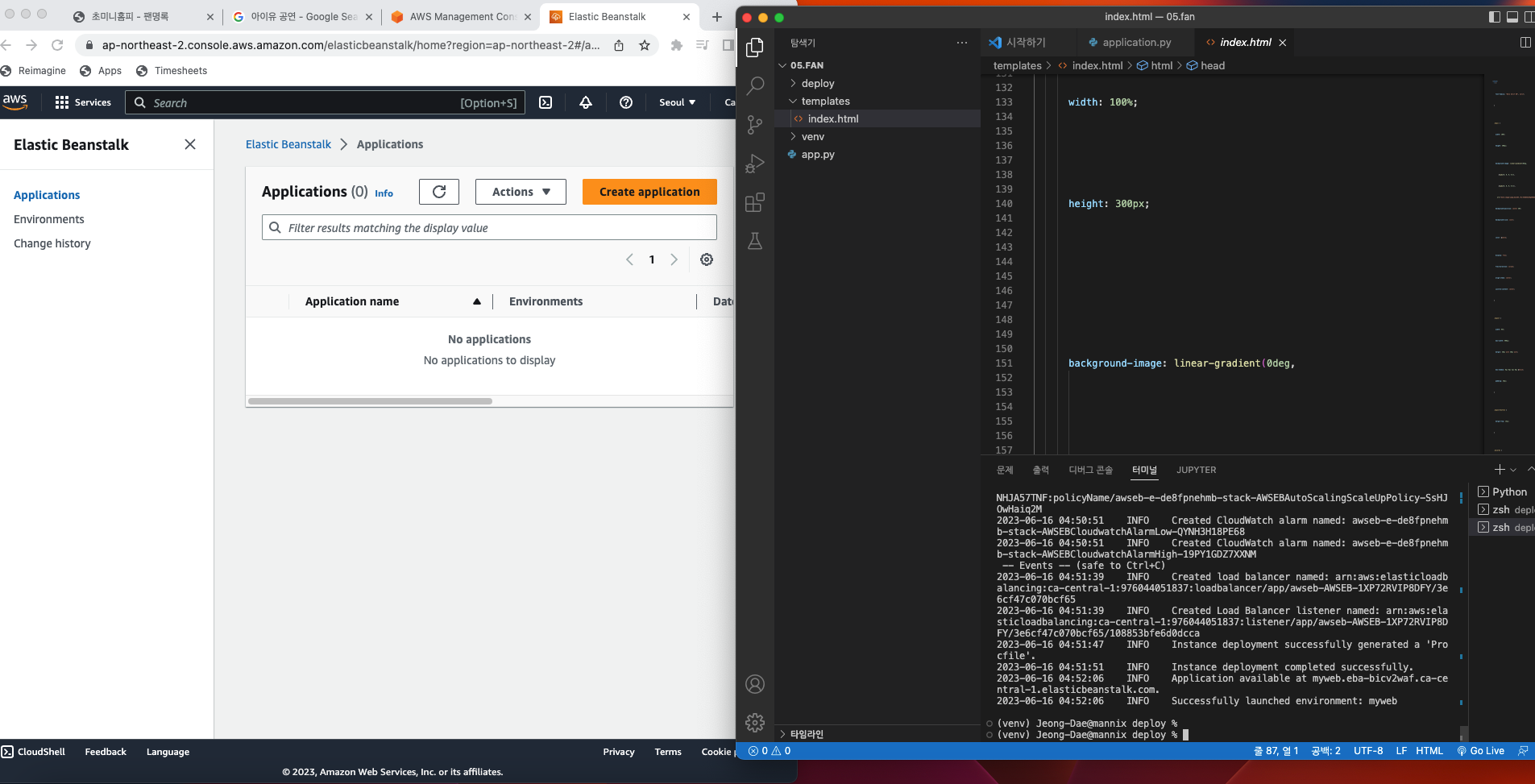
Task: Add new terminal with plus icon
Action: [x=1500, y=470]
